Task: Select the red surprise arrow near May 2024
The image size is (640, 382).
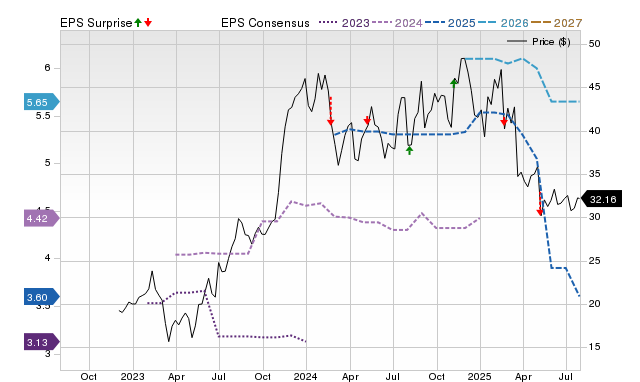Action: (367, 120)
